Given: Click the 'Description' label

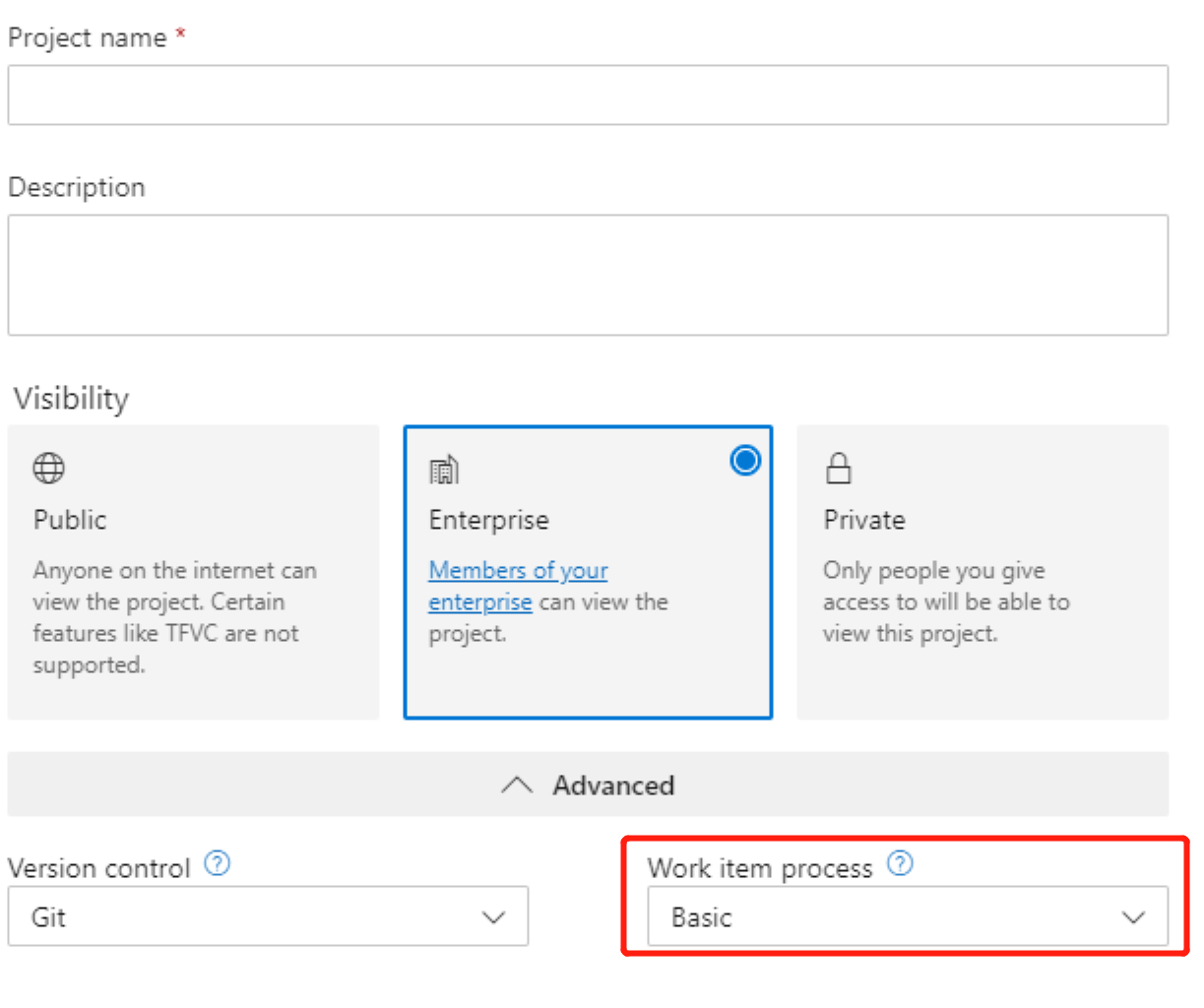Looking at the screenshot, I should click(77, 187).
